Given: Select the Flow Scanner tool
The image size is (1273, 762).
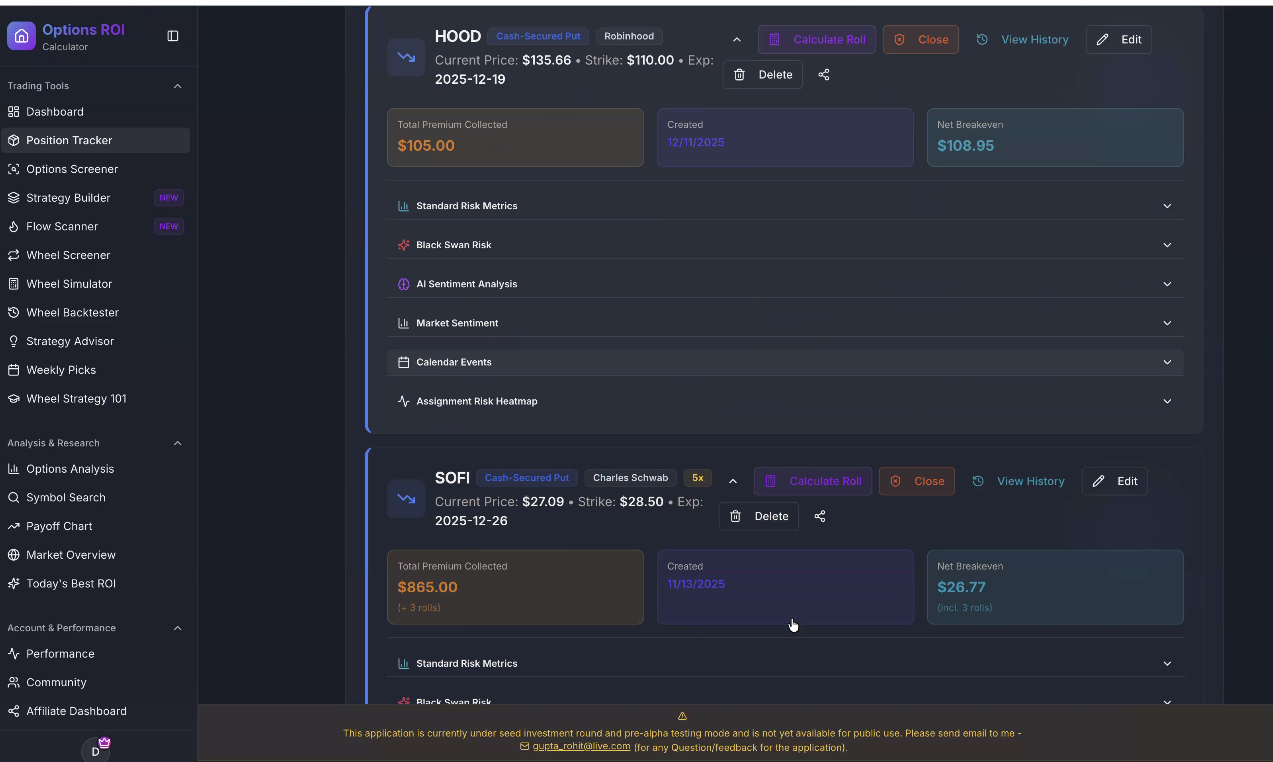Looking at the screenshot, I should click(63, 226).
